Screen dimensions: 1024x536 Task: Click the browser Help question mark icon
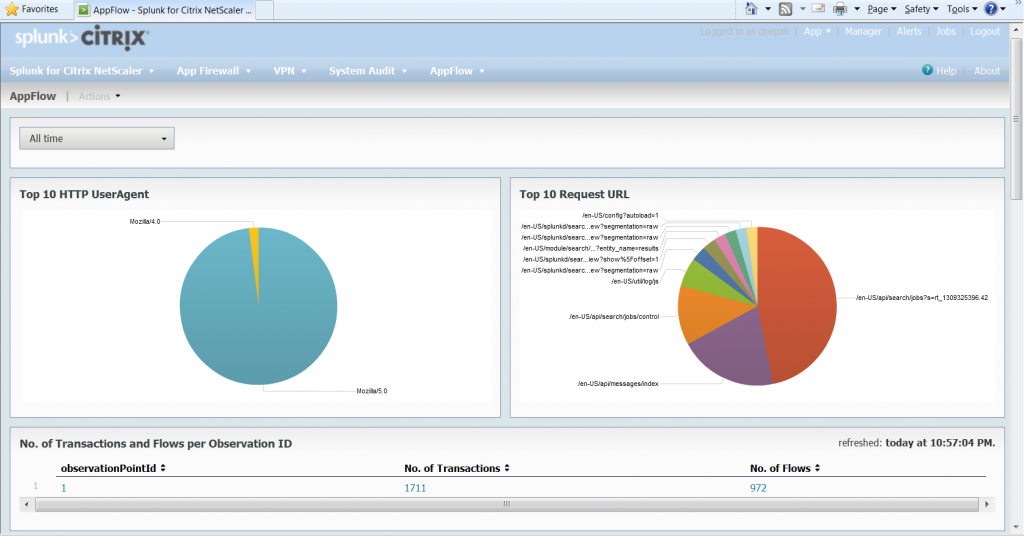[991, 9]
